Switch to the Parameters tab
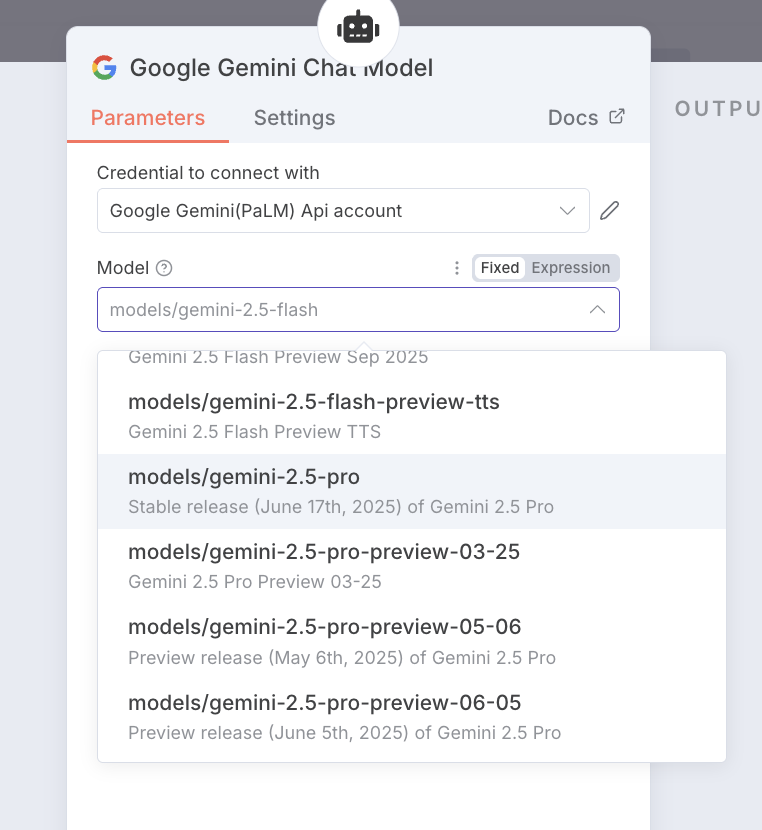The height and width of the screenshot is (830, 762). pos(148,118)
